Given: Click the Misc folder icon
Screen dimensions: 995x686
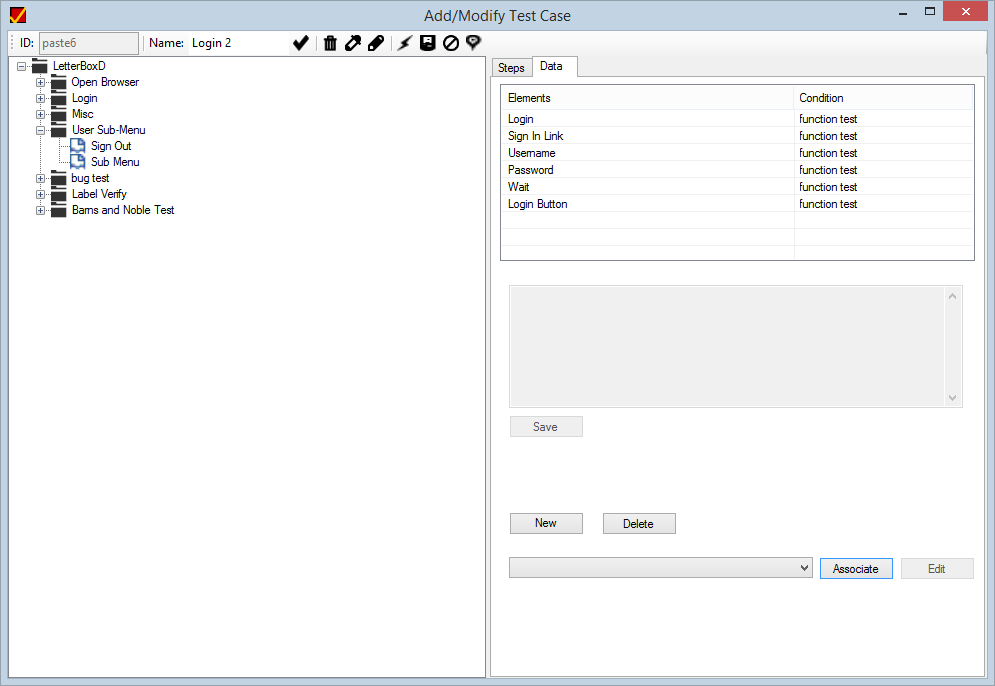Looking at the screenshot, I should pos(58,114).
